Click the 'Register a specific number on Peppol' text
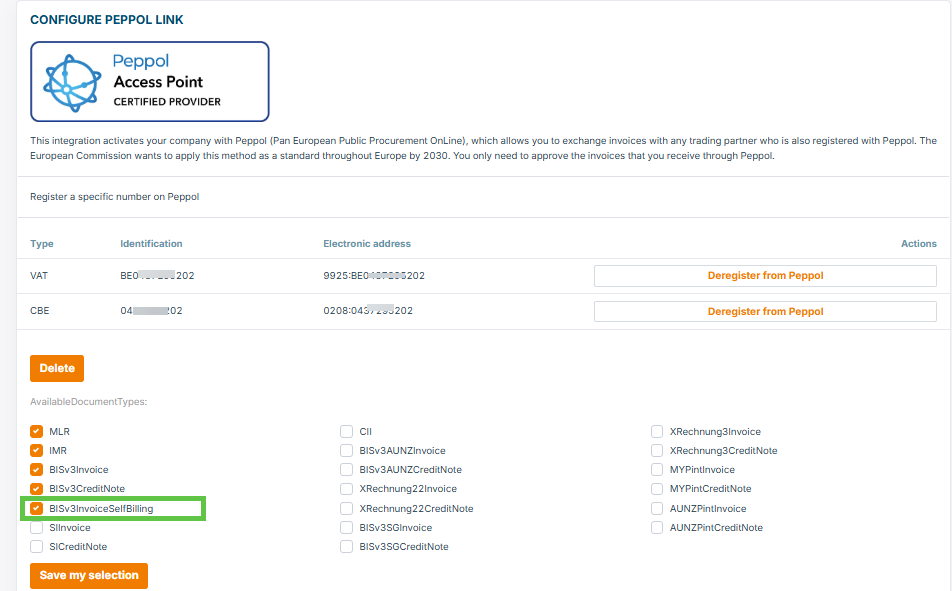Viewport: 952px width, 591px height. [x=115, y=197]
